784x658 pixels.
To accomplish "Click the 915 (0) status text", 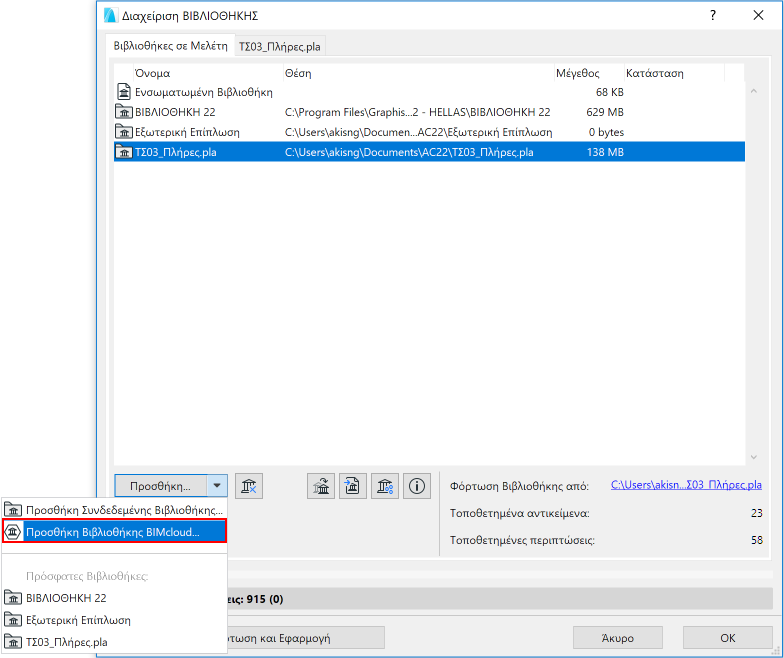I will tap(264, 599).
